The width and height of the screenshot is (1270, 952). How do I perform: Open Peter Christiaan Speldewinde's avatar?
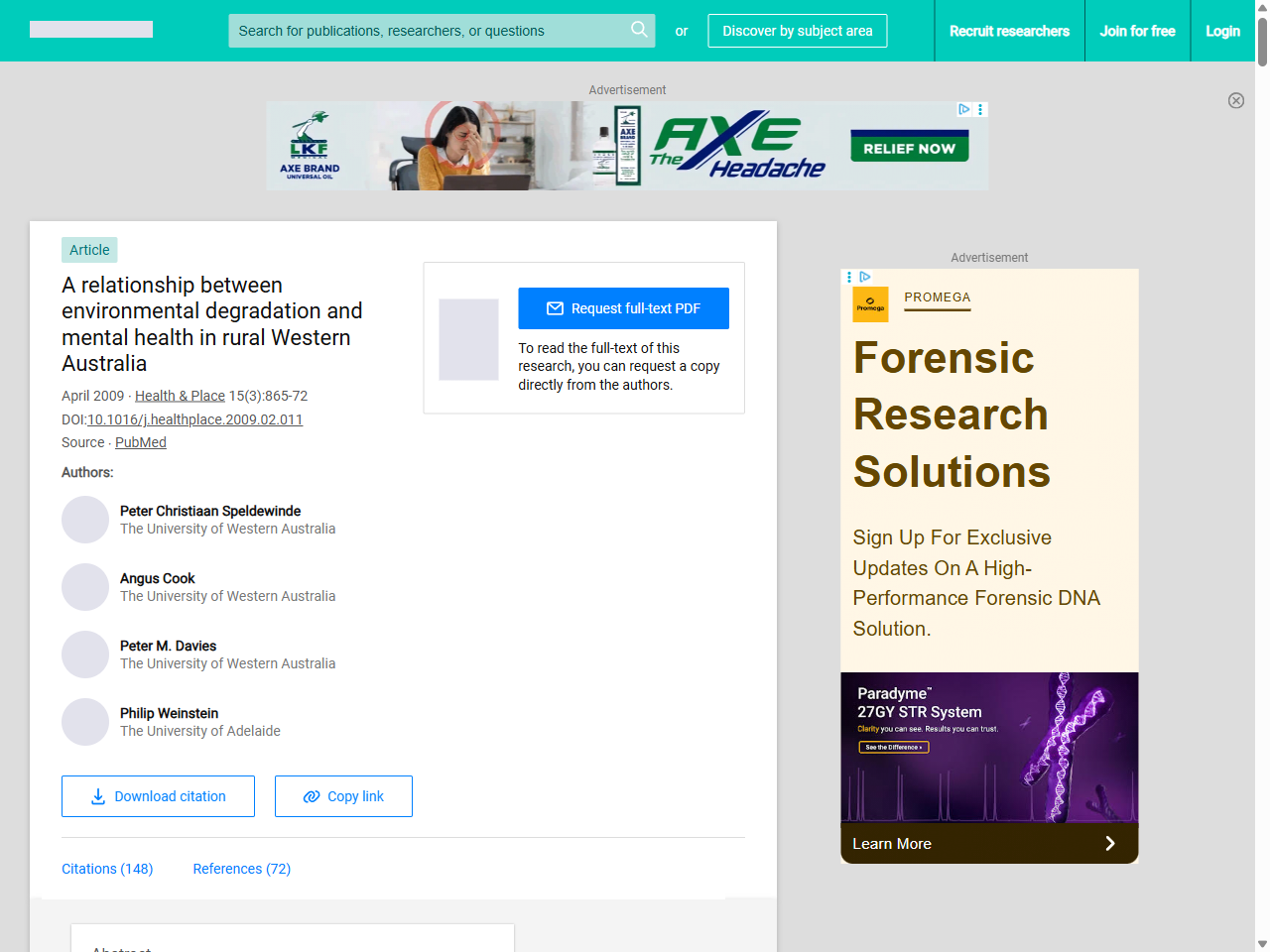85,520
